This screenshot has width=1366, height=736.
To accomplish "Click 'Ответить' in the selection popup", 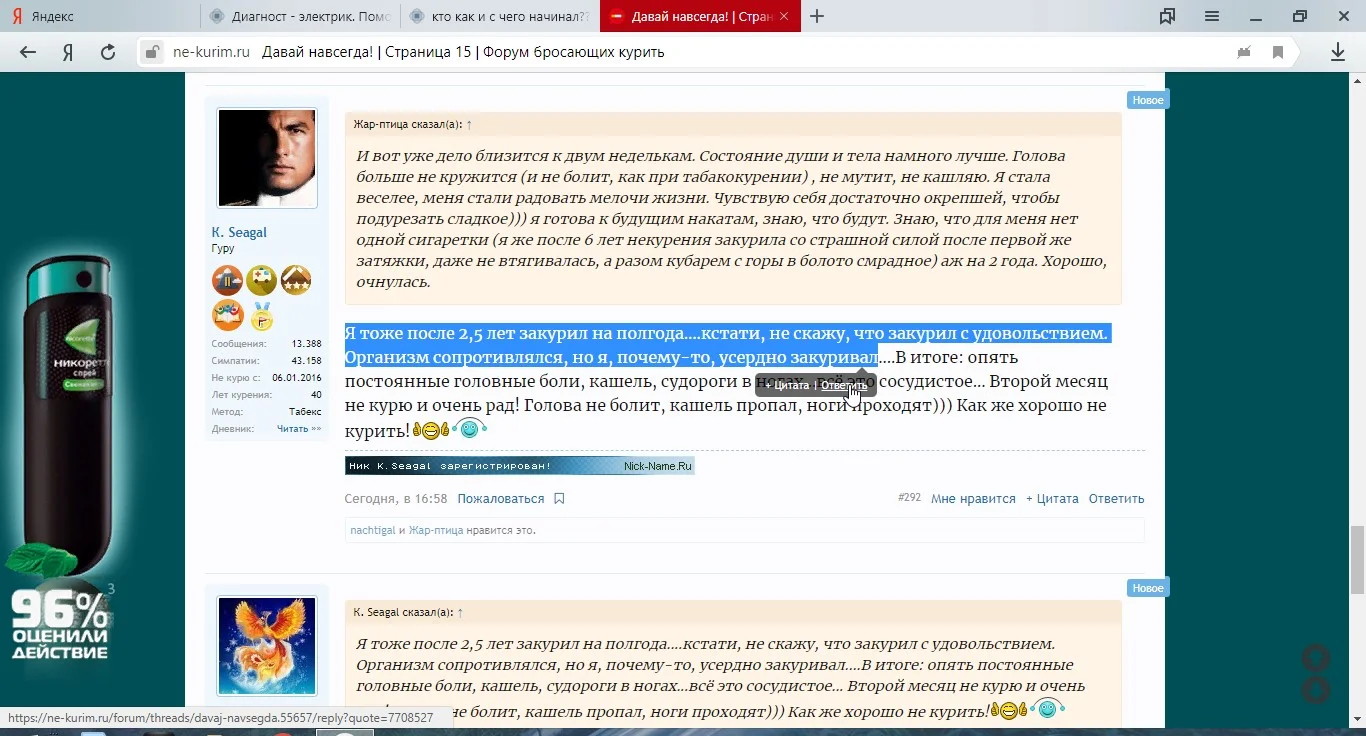I will 845,385.
